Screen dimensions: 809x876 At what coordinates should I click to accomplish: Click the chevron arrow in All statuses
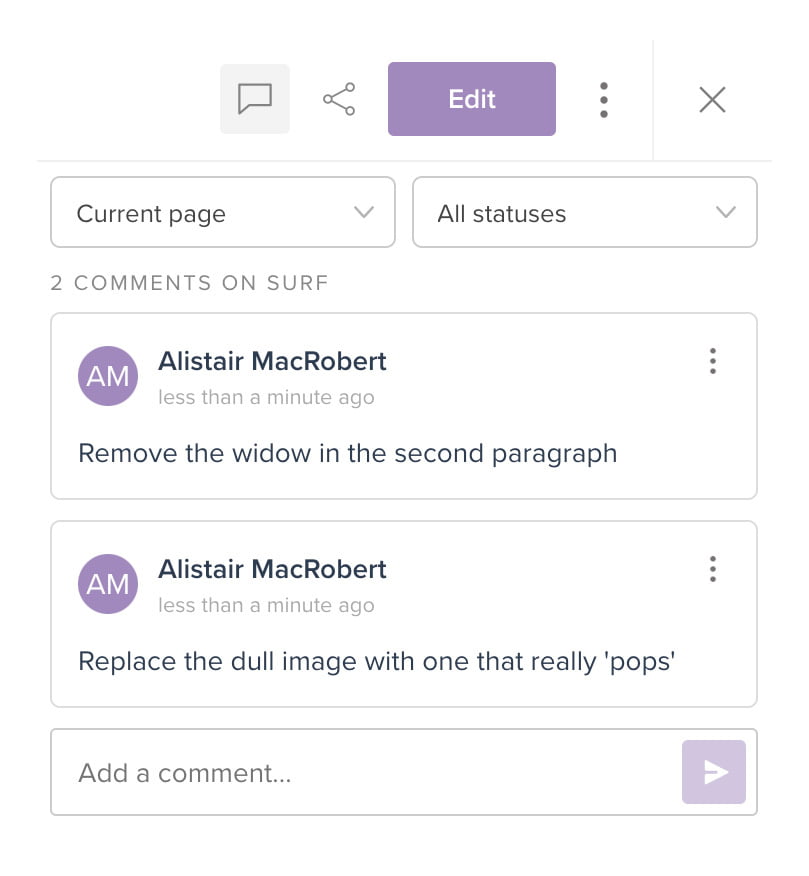(x=726, y=213)
